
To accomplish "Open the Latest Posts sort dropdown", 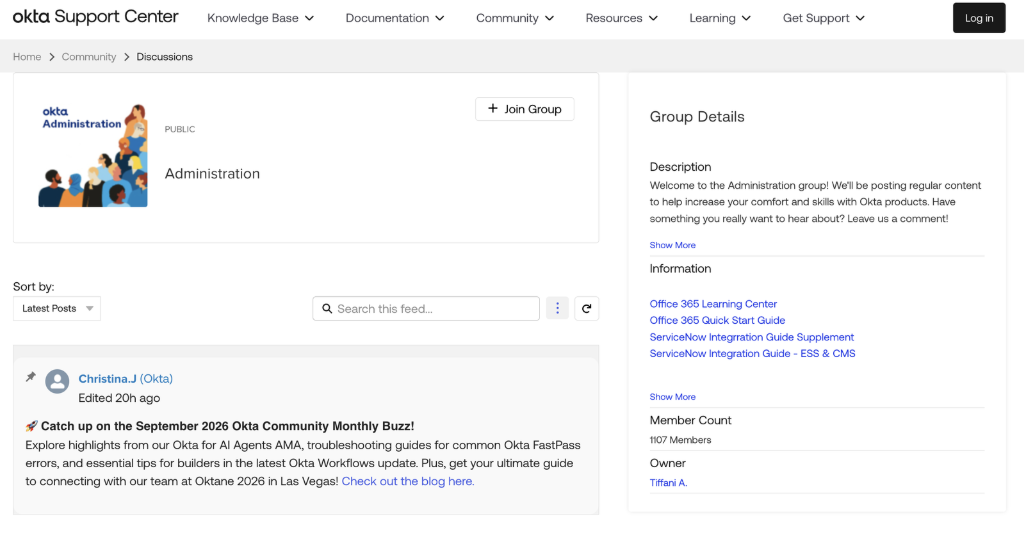I will pyautogui.click(x=57, y=309).
